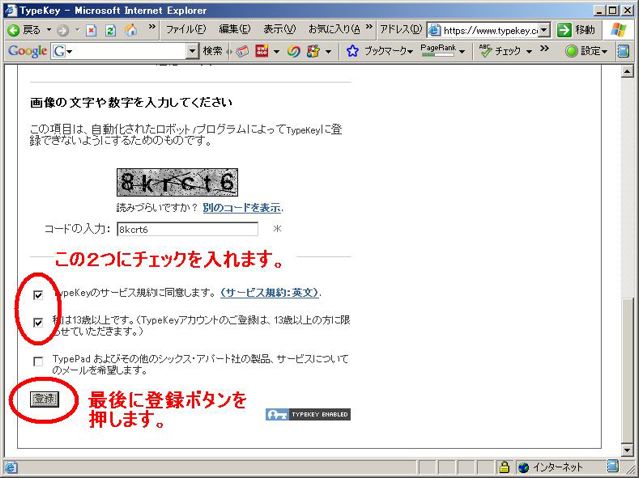Open dropdown arrow next to puzzle icon
Screen dimensions: 639x478
coord(328,51)
